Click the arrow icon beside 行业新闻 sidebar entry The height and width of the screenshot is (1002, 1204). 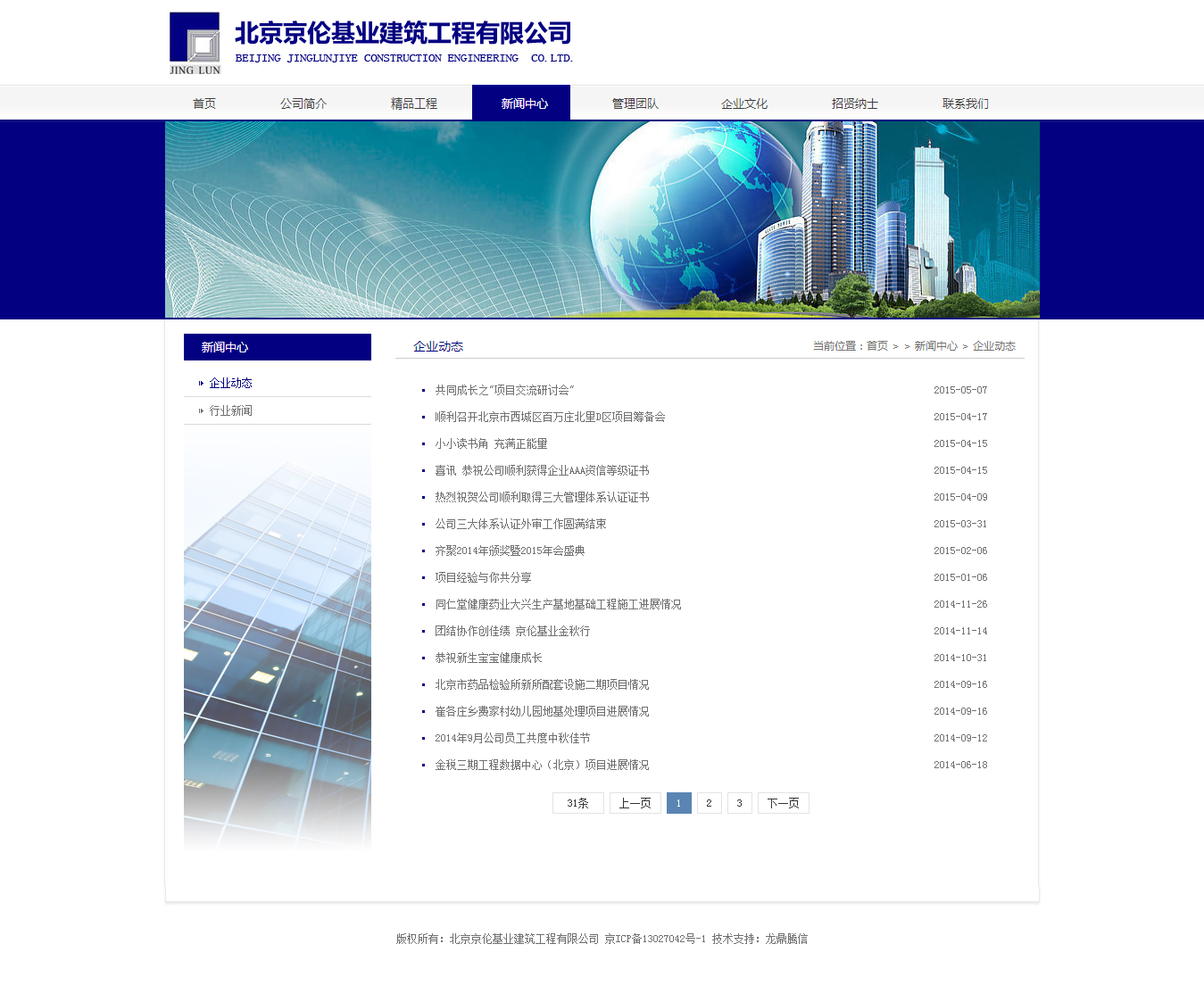[x=201, y=410]
